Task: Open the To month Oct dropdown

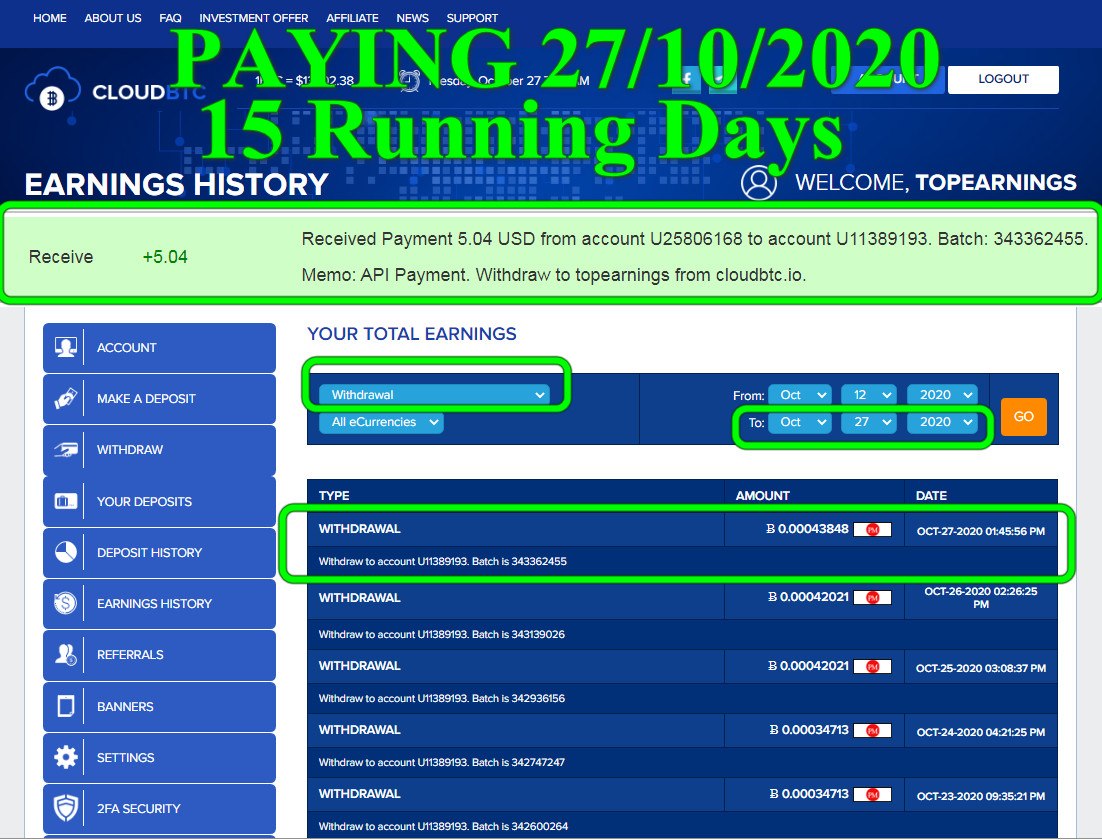Action: [800, 422]
